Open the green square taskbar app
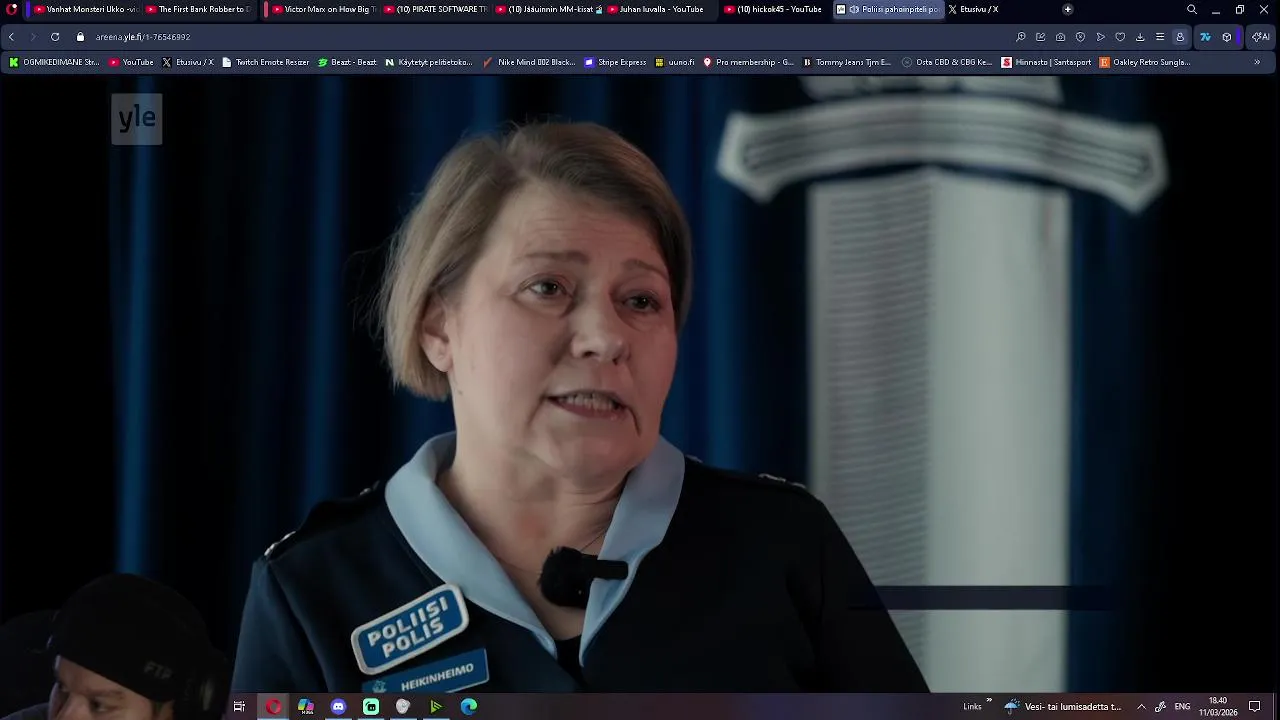Image resolution: width=1280 pixels, height=720 pixels. tap(371, 706)
